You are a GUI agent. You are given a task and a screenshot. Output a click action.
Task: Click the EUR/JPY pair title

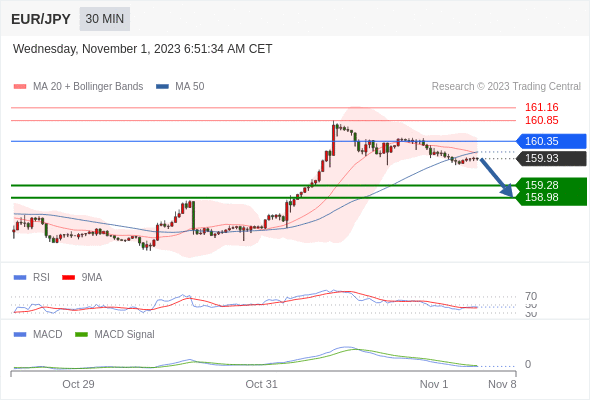(x=41, y=19)
